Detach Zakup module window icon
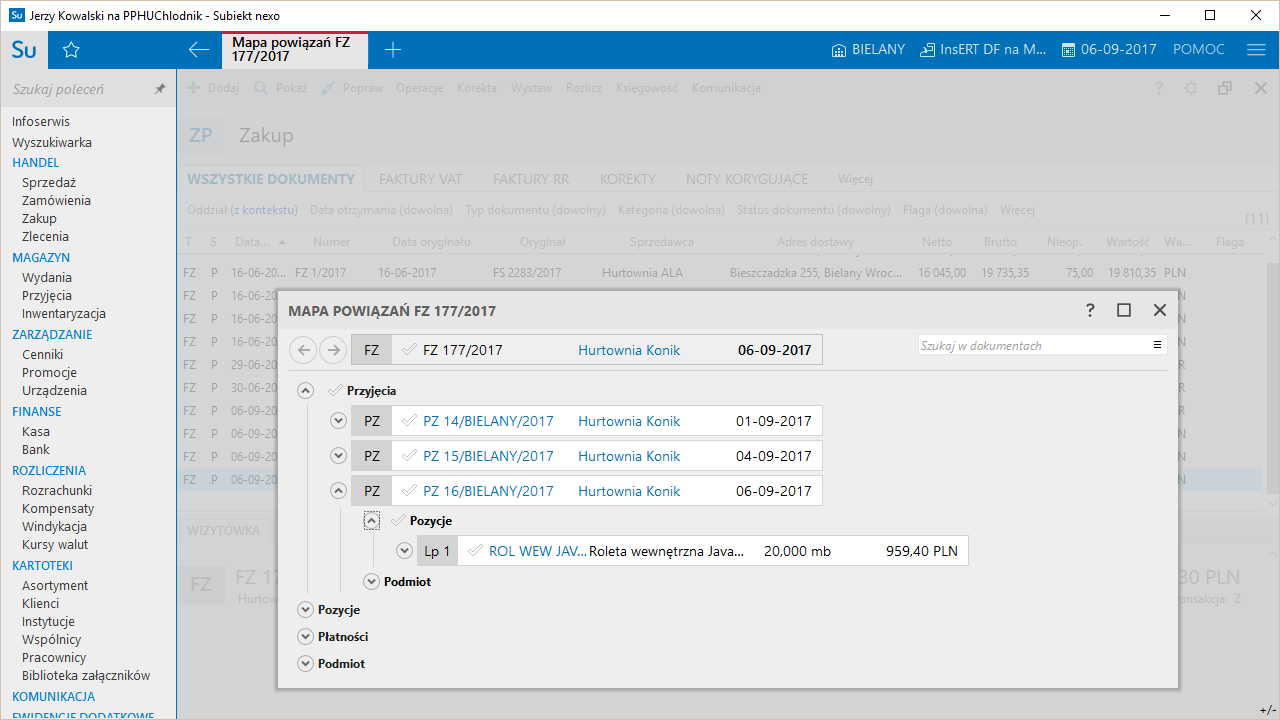This screenshot has height=720, width=1280. point(1225,88)
